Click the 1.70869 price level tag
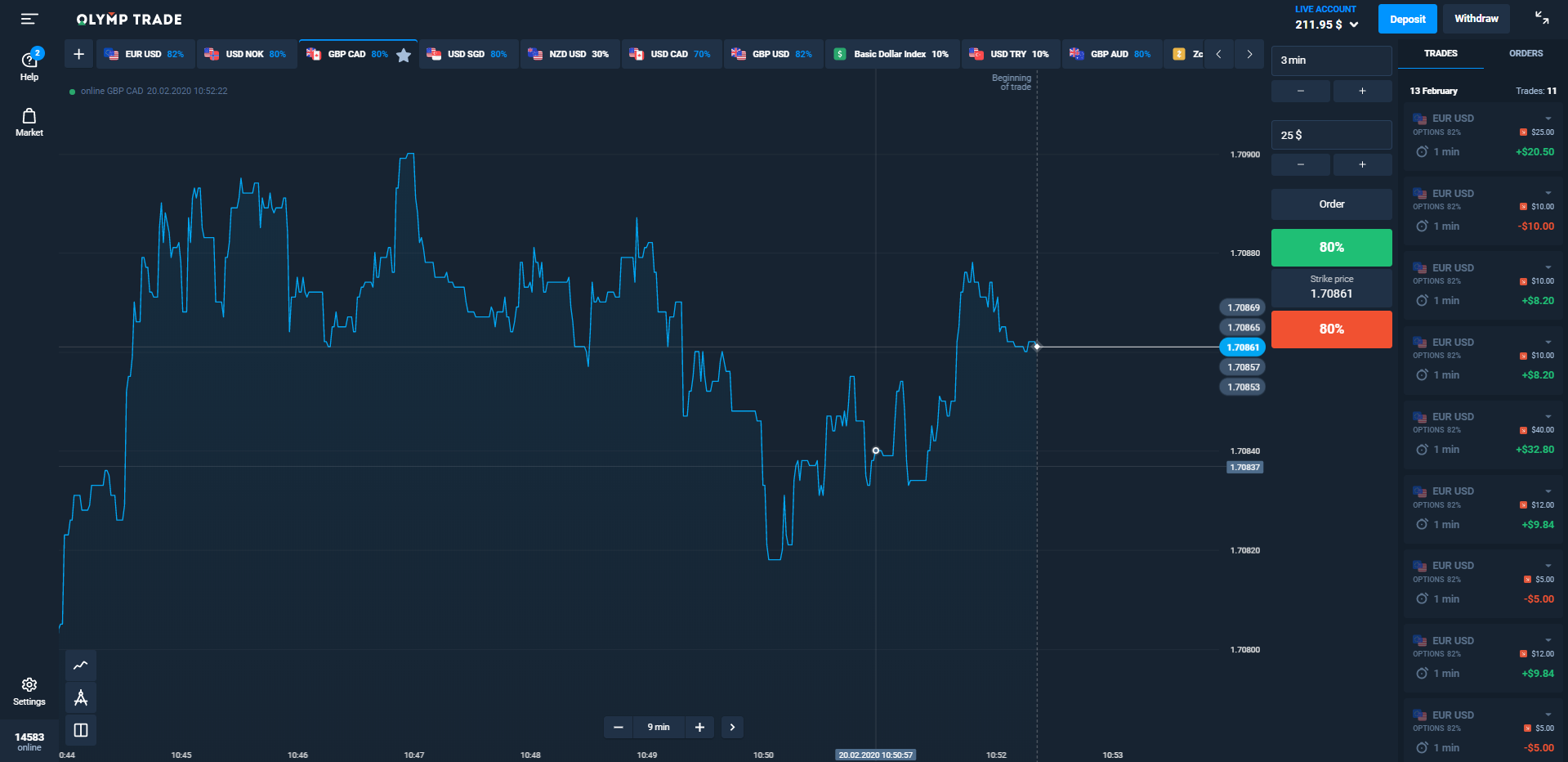1568x762 pixels. click(1243, 307)
